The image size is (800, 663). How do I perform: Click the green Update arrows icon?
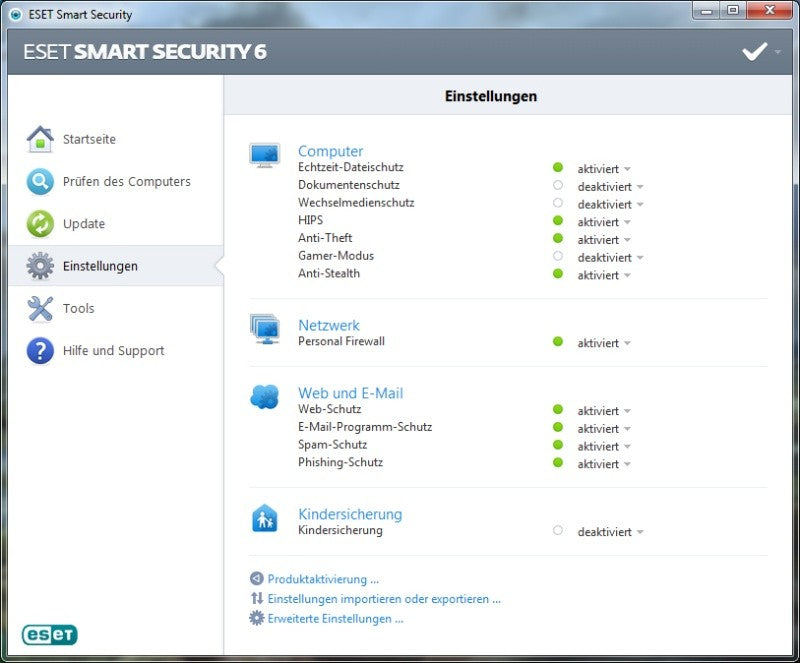click(x=40, y=224)
